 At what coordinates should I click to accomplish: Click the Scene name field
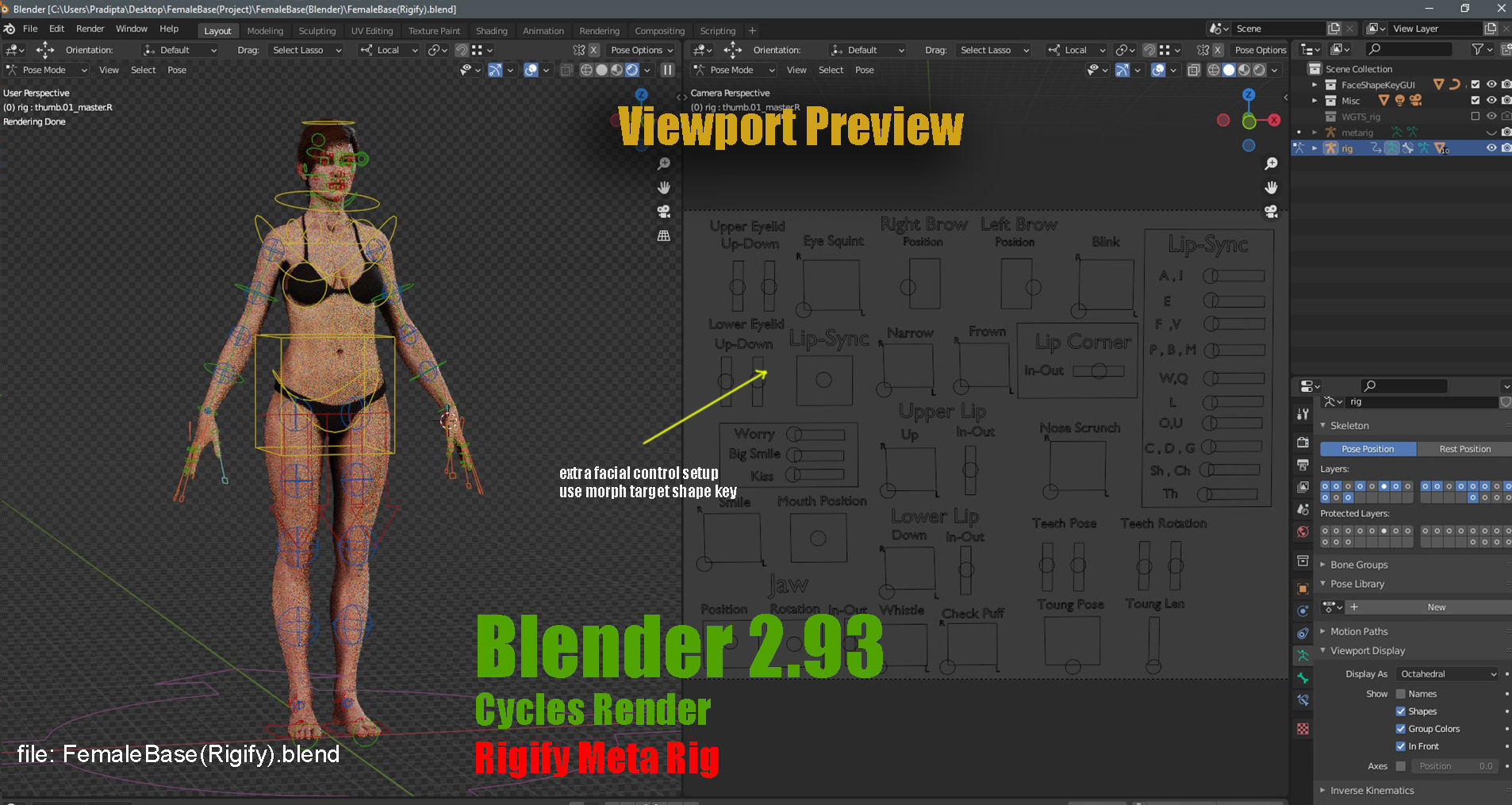click(x=1279, y=29)
